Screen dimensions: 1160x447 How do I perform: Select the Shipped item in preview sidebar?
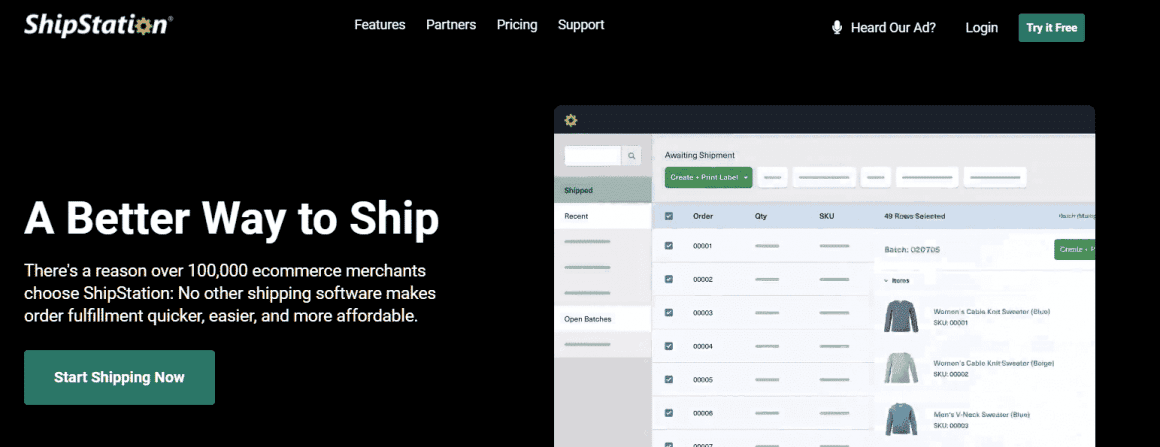[602, 190]
